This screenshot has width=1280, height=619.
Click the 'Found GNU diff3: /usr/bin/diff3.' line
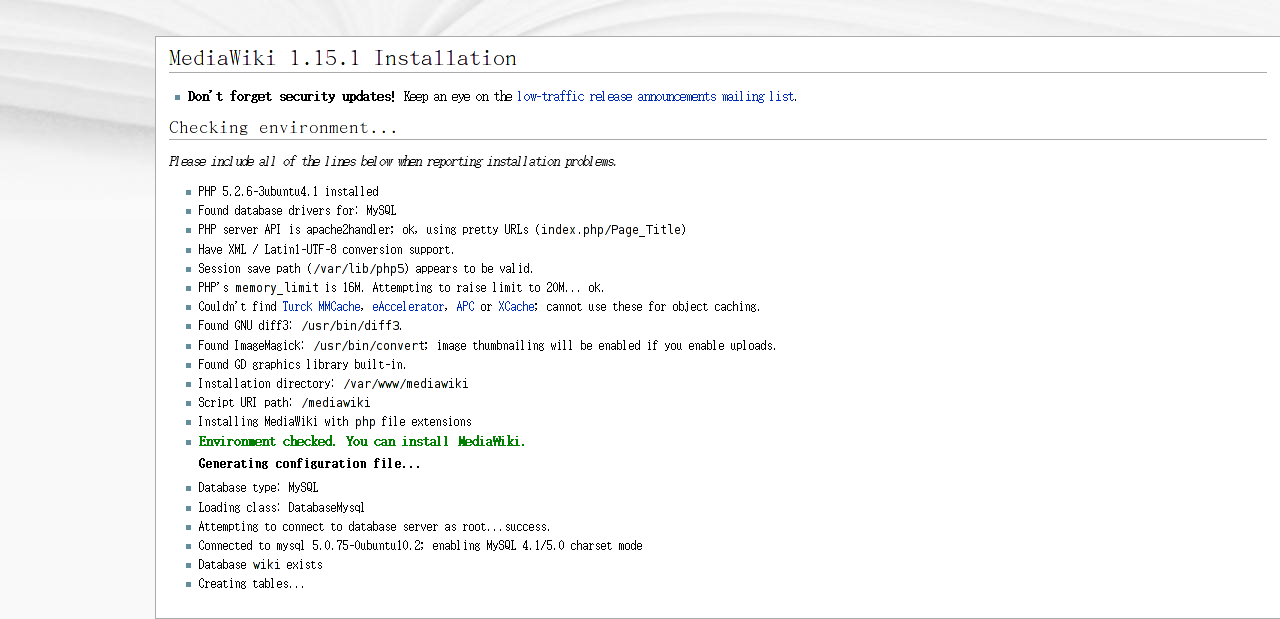pos(300,326)
